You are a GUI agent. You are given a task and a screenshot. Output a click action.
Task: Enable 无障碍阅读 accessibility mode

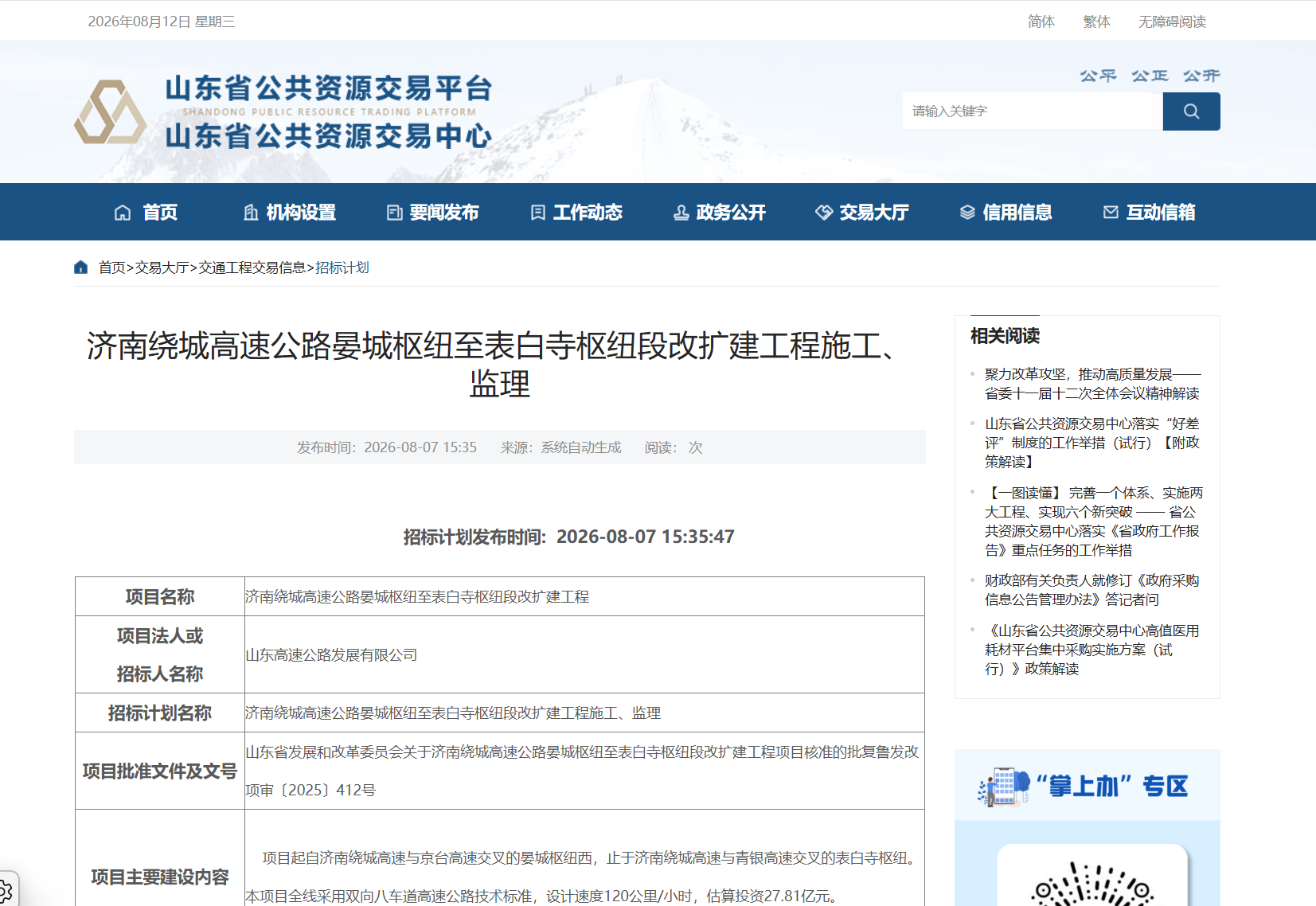(x=1172, y=21)
